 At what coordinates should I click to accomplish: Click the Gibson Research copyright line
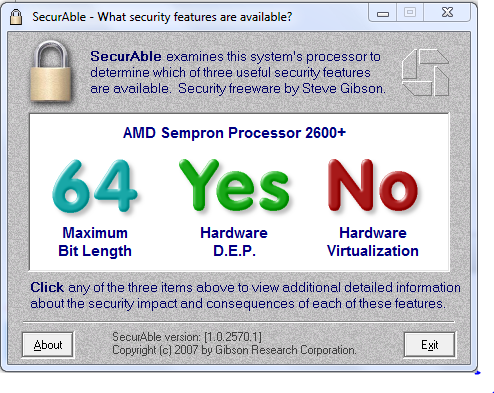pos(234,350)
